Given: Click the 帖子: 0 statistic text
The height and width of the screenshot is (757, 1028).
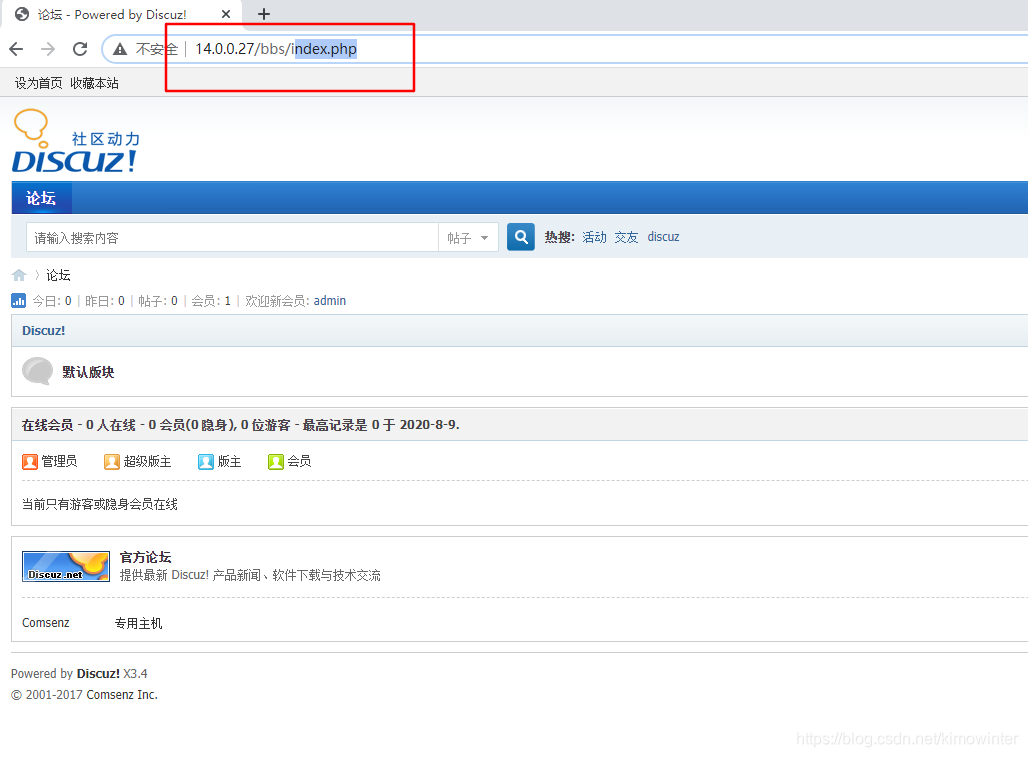Looking at the screenshot, I should tap(158, 301).
